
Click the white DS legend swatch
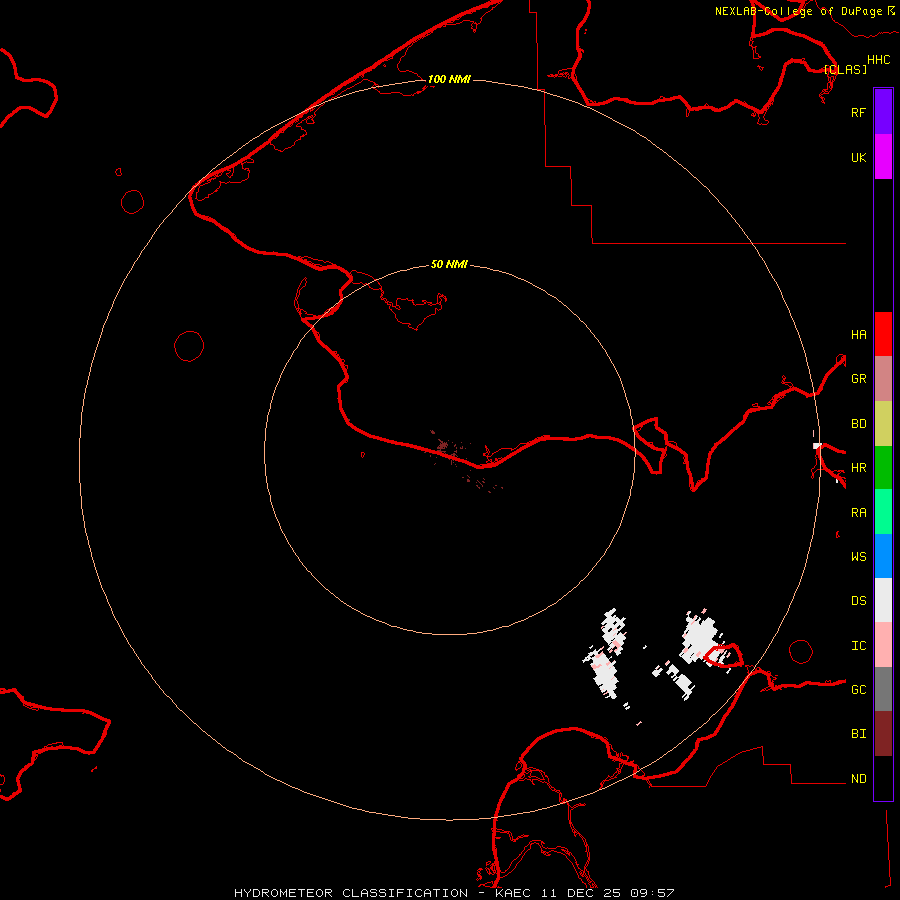point(883,600)
